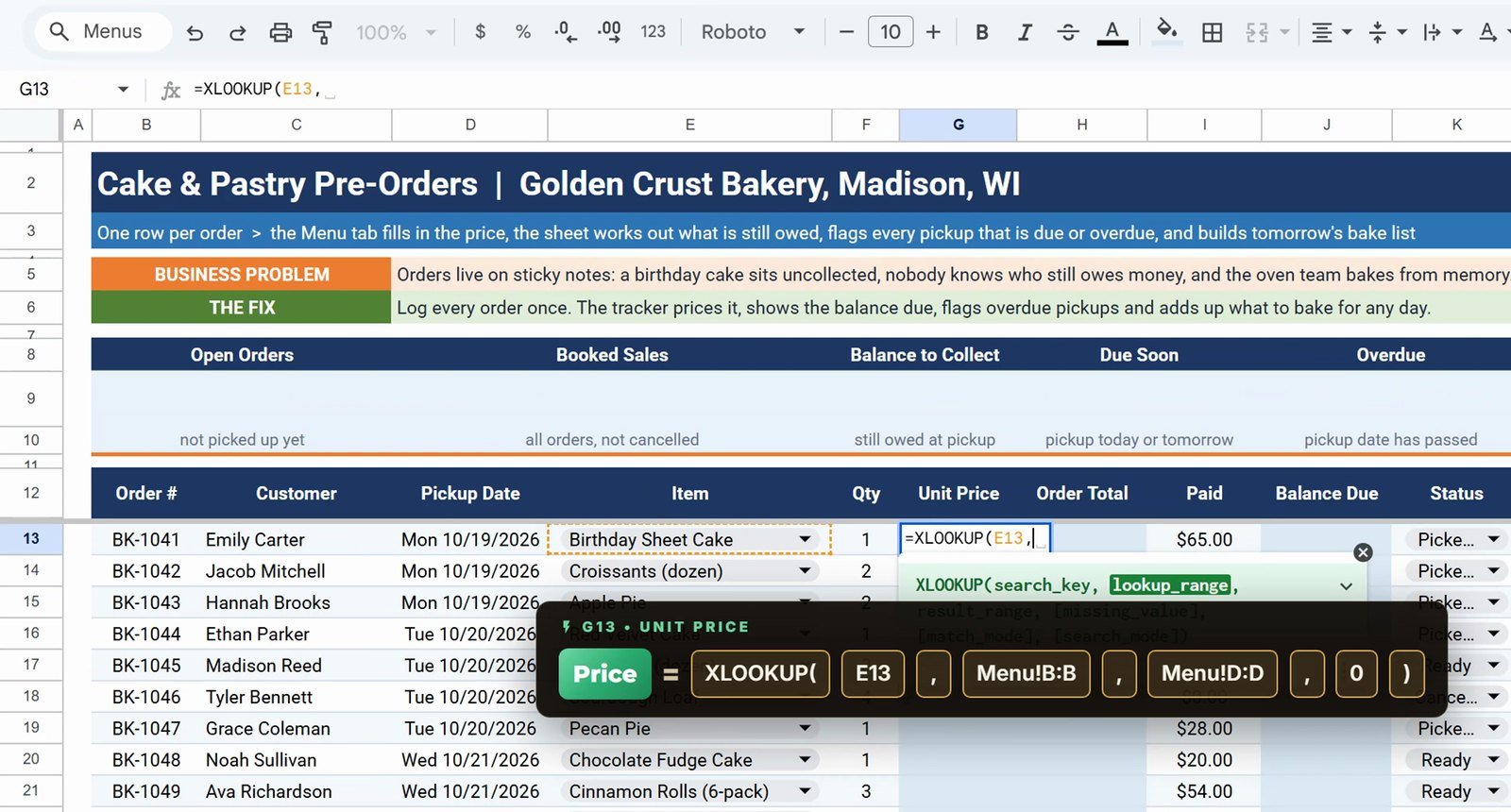Decrease font size with minus button
Screen dimensions: 1511x812
point(846,32)
